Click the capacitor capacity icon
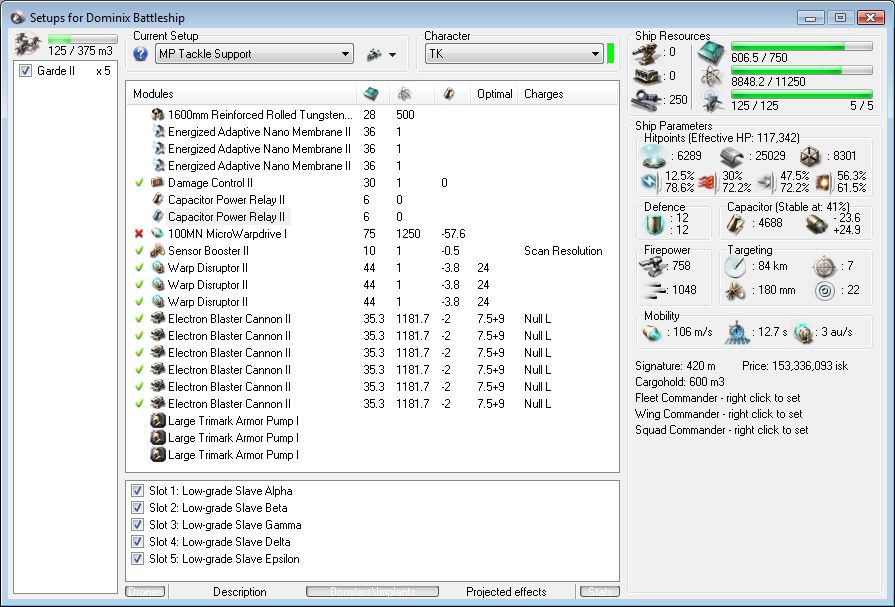Image resolution: width=895 pixels, height=607 pixels. [735, 223]
